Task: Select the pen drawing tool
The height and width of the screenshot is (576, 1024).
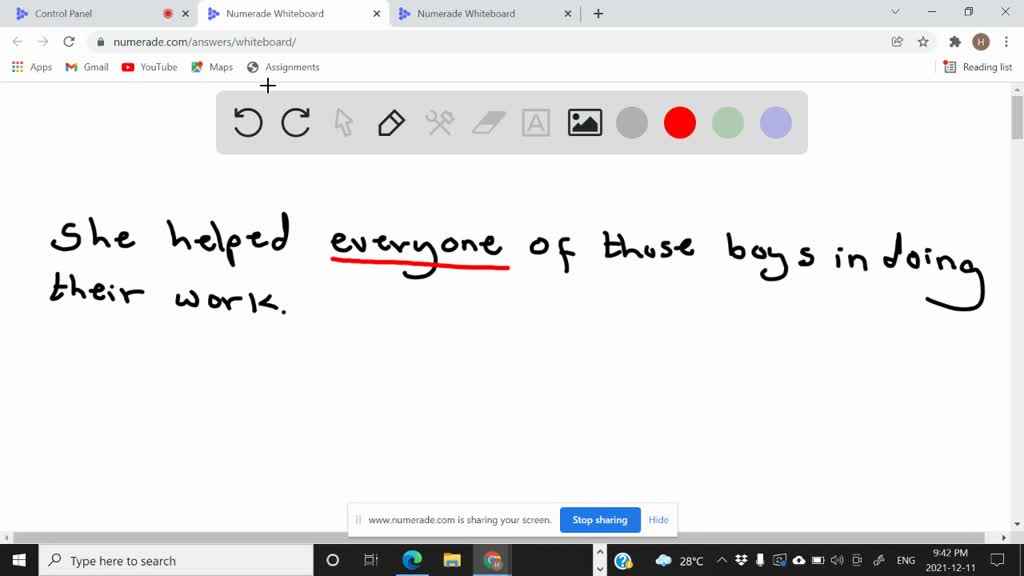Action: pyautogui.click(x=391, y=123)
